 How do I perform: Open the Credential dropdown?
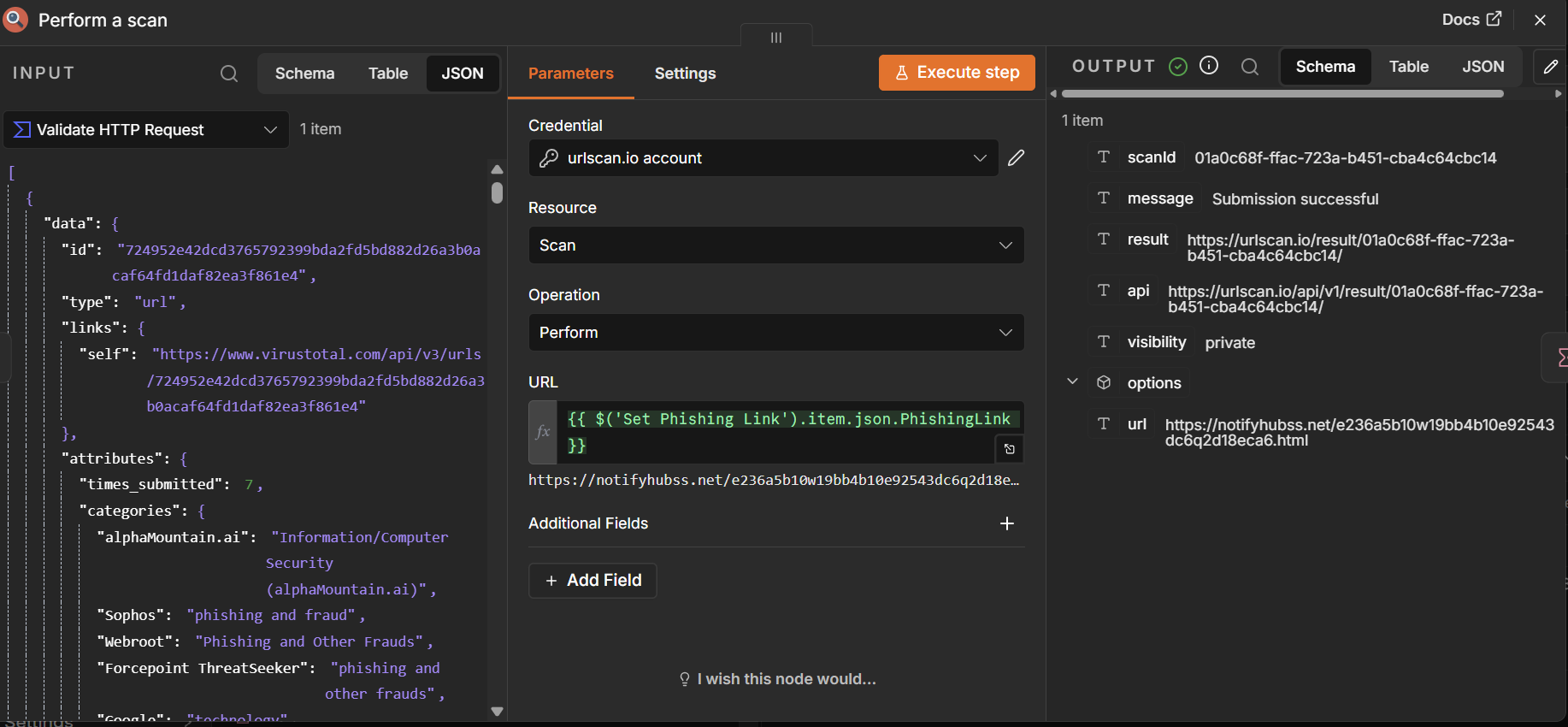click(763, 158)
